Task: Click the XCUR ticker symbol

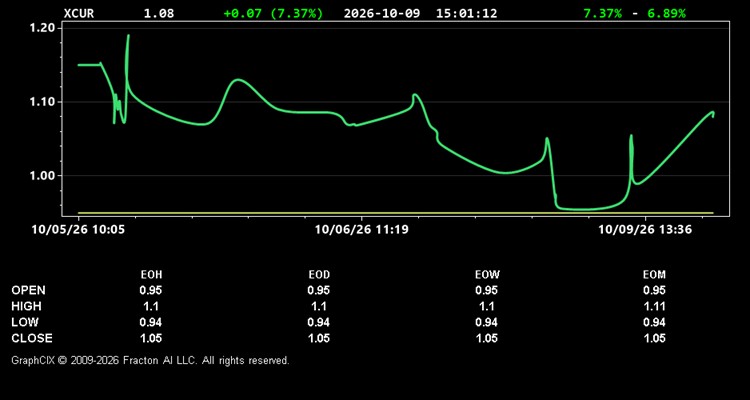Action: [x=79, y=13]
